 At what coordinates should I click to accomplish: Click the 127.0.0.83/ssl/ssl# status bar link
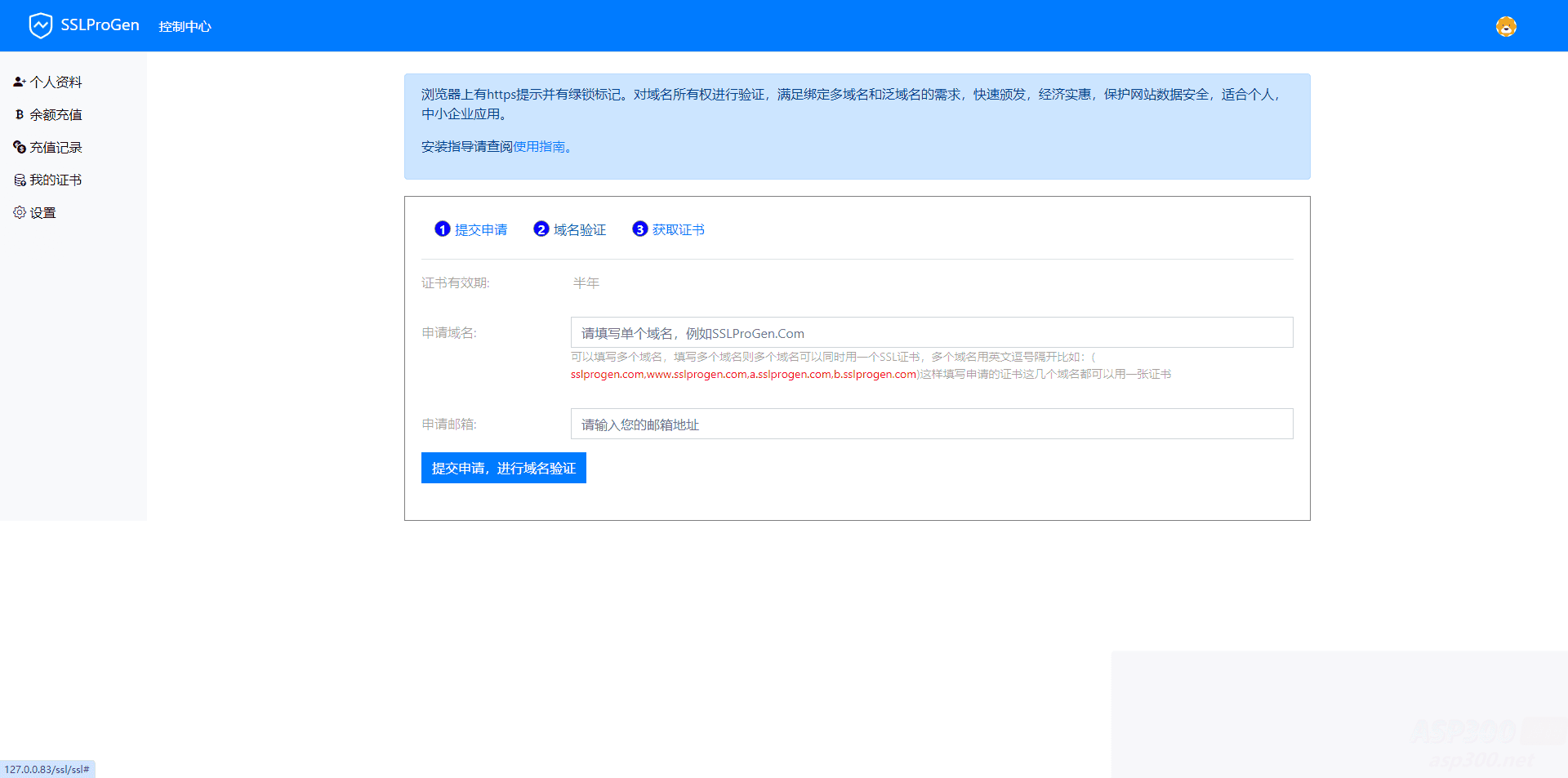coord(47,769)
